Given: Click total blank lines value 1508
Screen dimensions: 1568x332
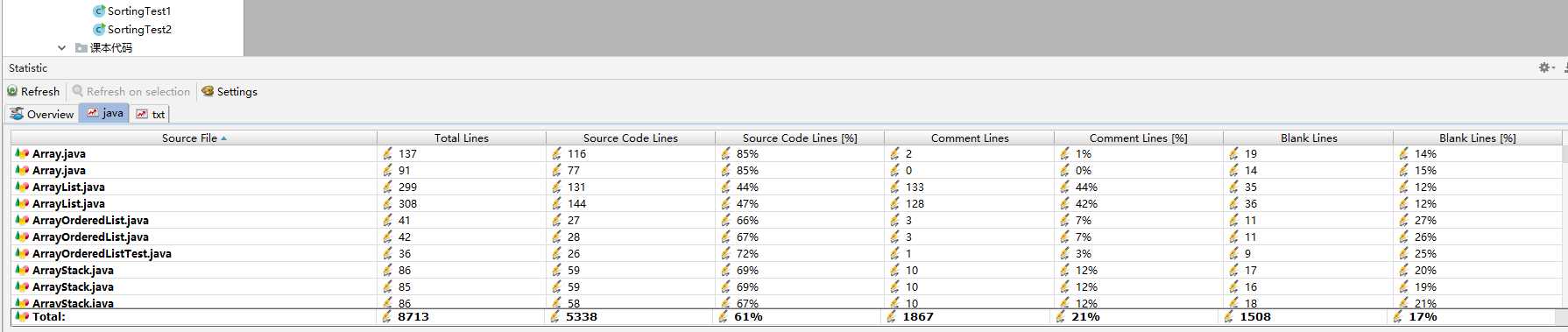Looking at the screenshot, I should coord(1255,317).
